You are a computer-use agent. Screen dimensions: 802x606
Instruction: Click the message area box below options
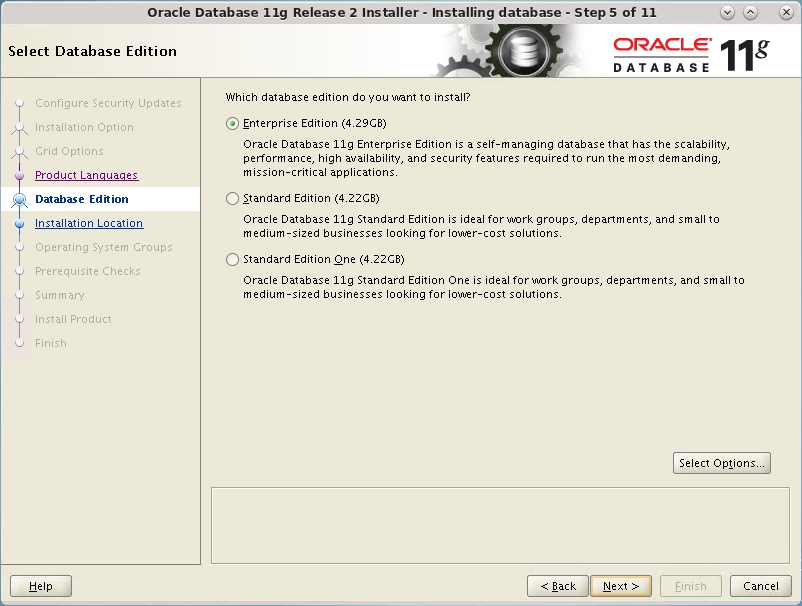500,525
